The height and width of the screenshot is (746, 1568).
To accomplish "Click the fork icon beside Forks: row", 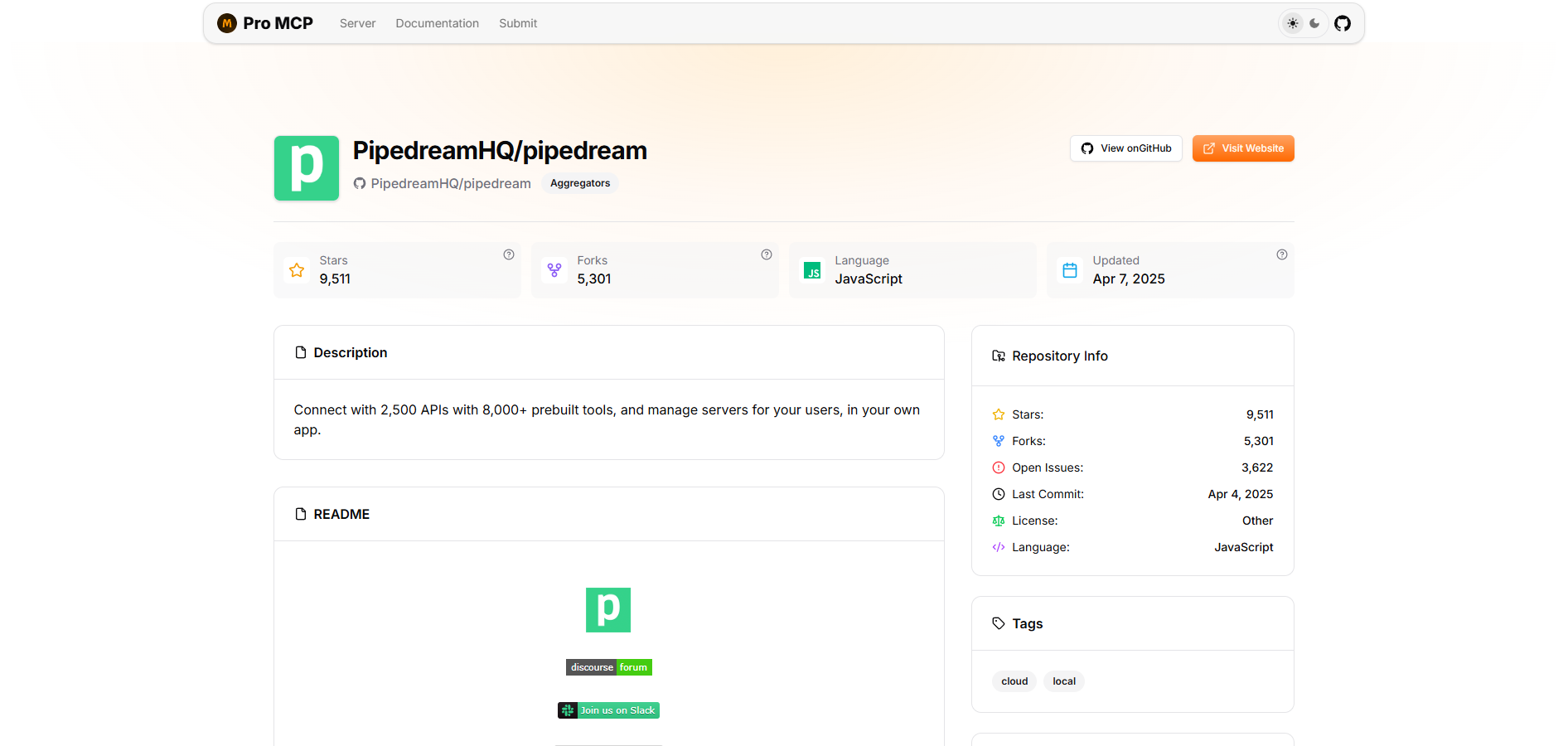I will [999, 441].
